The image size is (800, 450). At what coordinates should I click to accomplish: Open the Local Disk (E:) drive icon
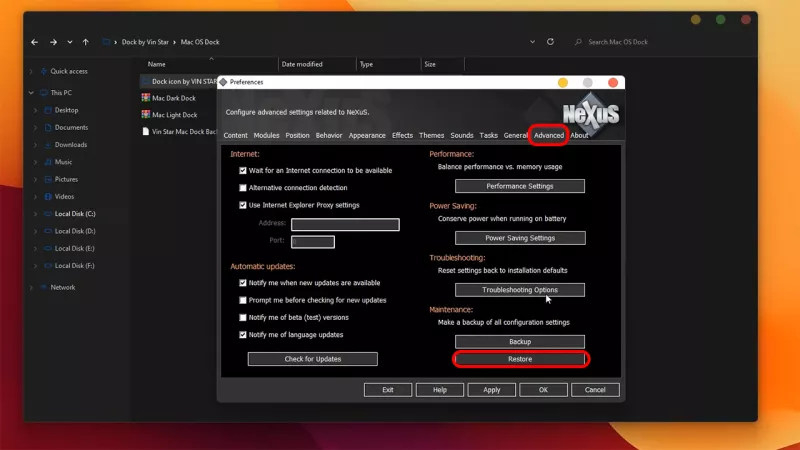(x=48, y=248)
